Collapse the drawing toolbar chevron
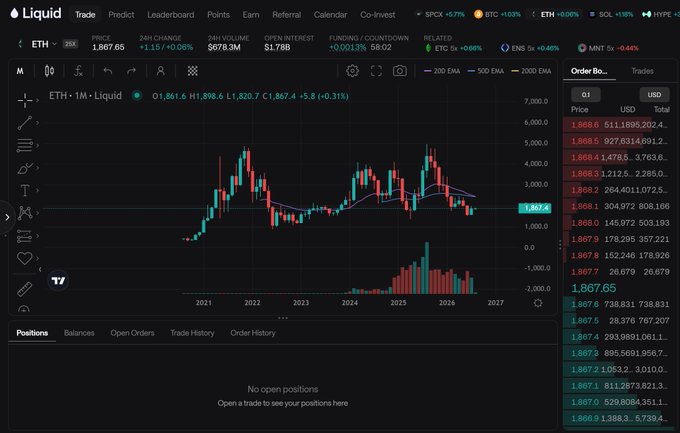The width and height of the screenshot is (680, 433). pos(40,269)
